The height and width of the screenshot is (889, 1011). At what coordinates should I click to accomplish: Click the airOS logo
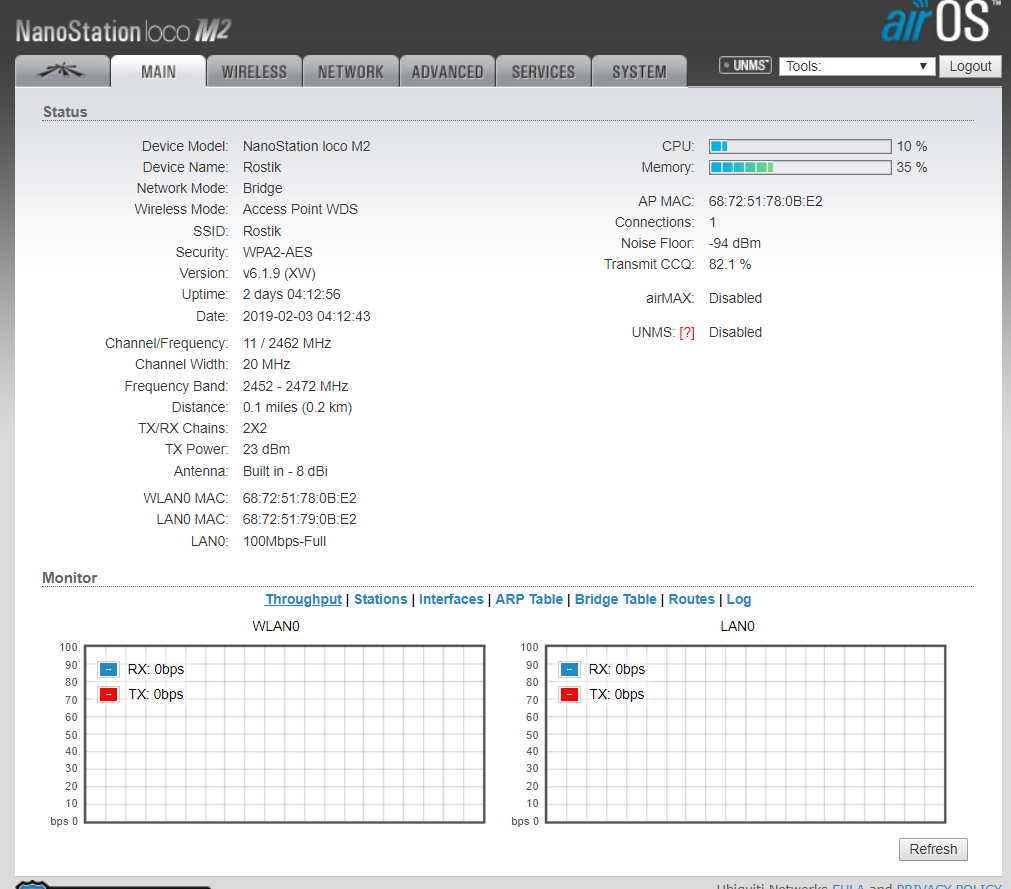(940, 22)
